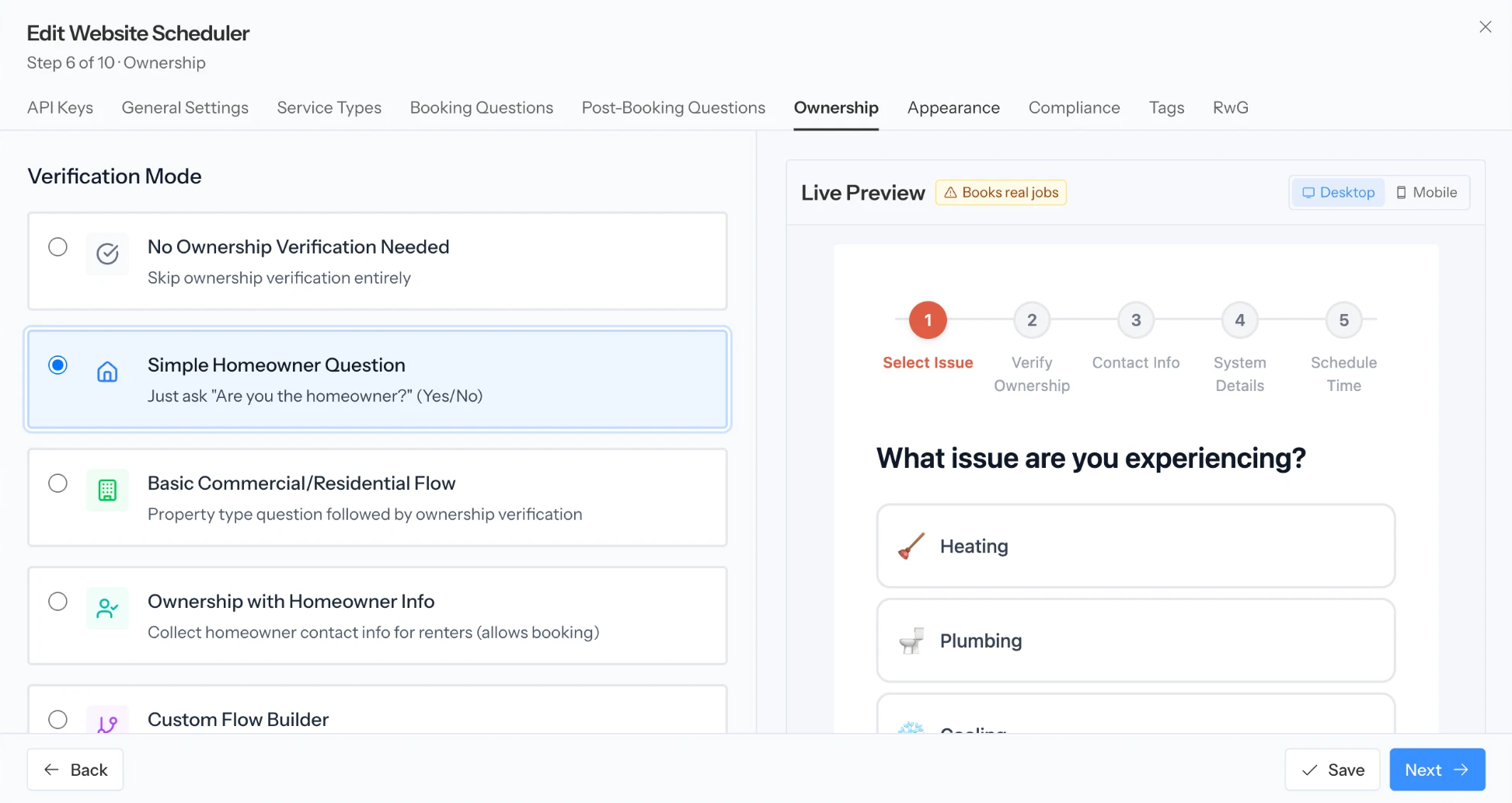The image size is (1512, 803).
Task: Select No Ownership Verification Needed radio button
Action: [x=57, y=247]
